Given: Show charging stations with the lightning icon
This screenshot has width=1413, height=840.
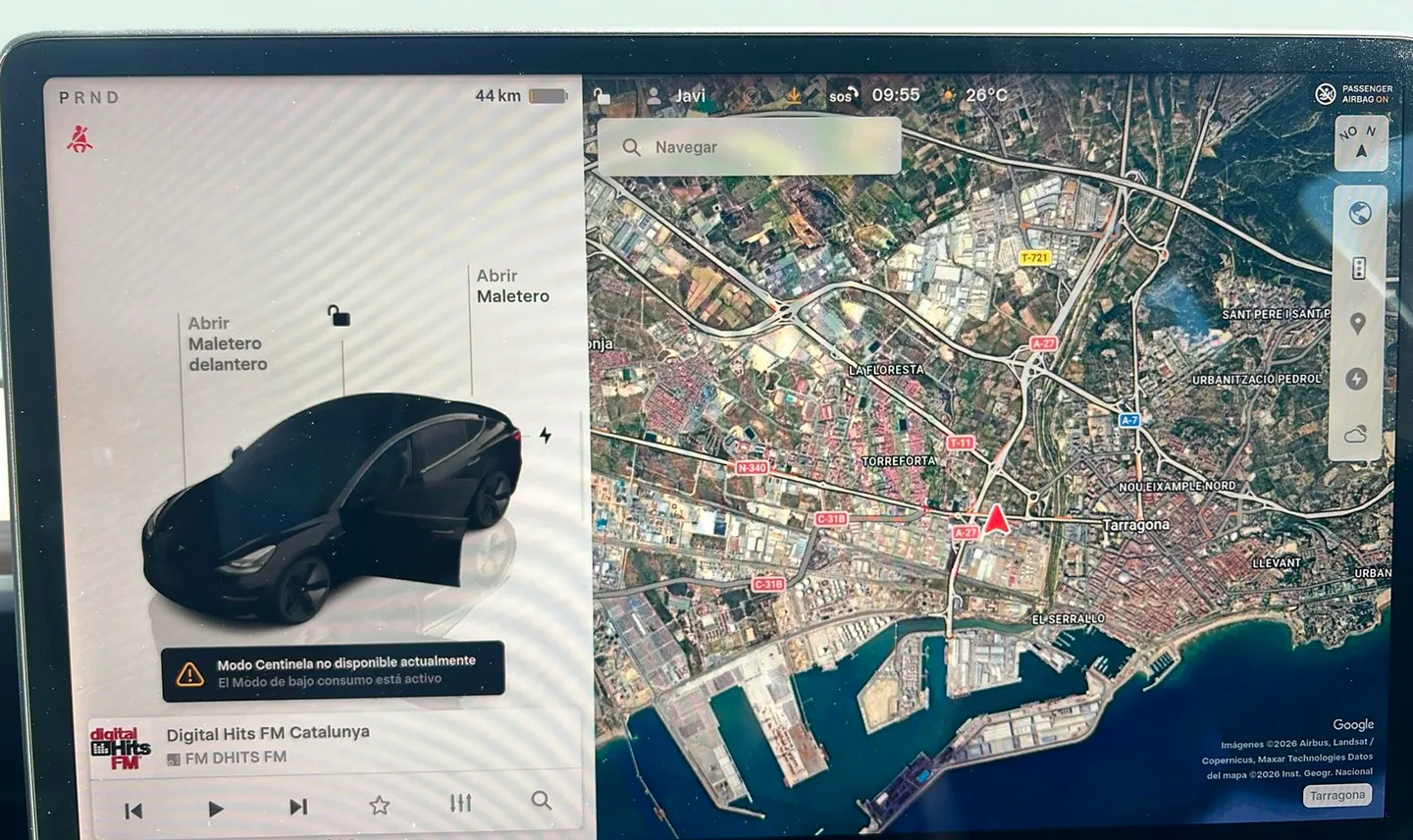Looking at the screenshot, I should click(x=1357, y=379).
